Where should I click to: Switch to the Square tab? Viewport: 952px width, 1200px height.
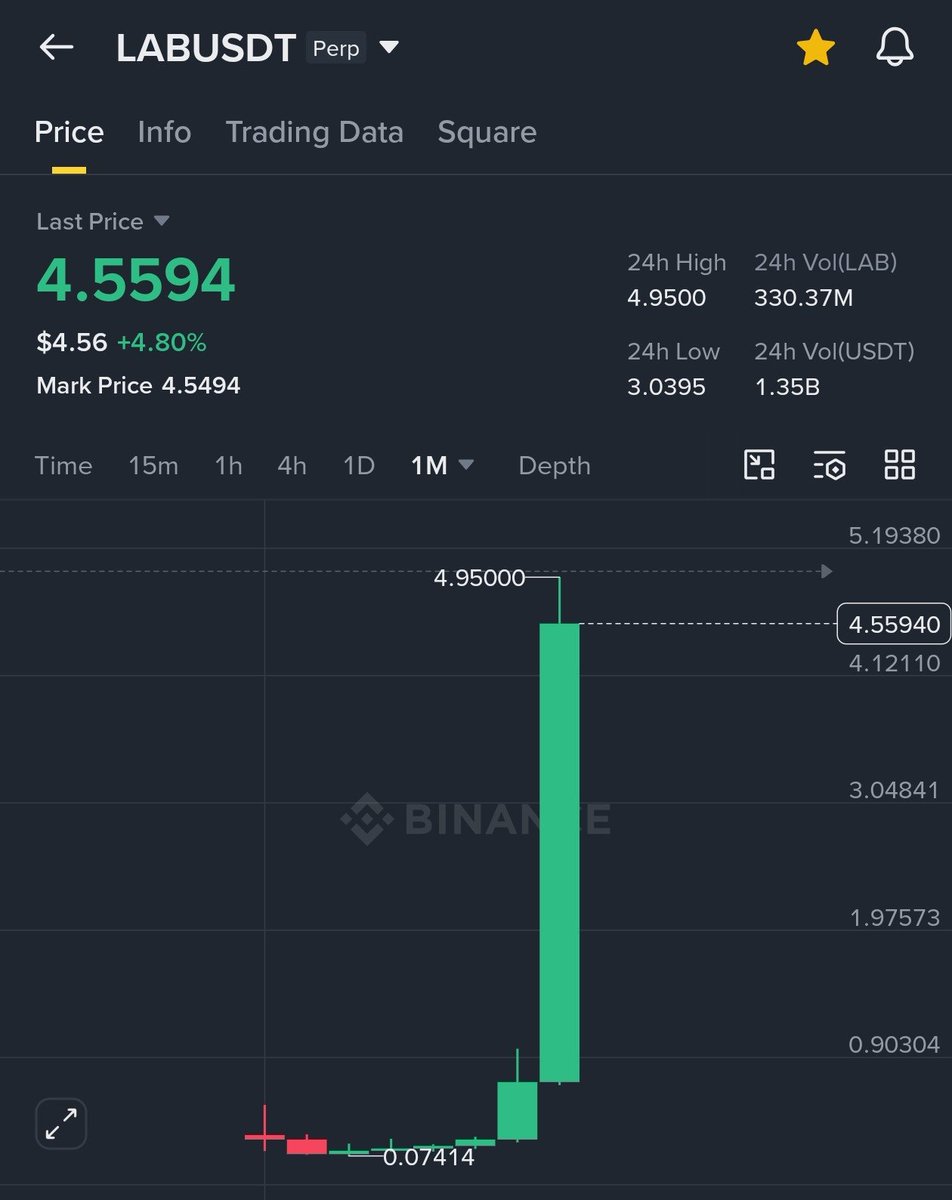(x=487, y=132)
